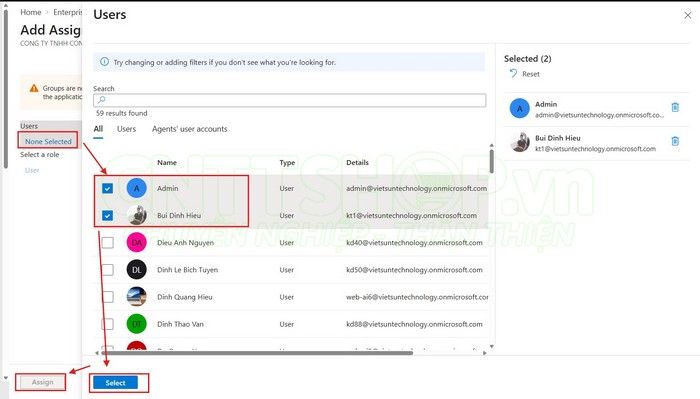This screenshot has width=700, height=399.
Task: Switch to the All tab
Action: click(98, 129)
